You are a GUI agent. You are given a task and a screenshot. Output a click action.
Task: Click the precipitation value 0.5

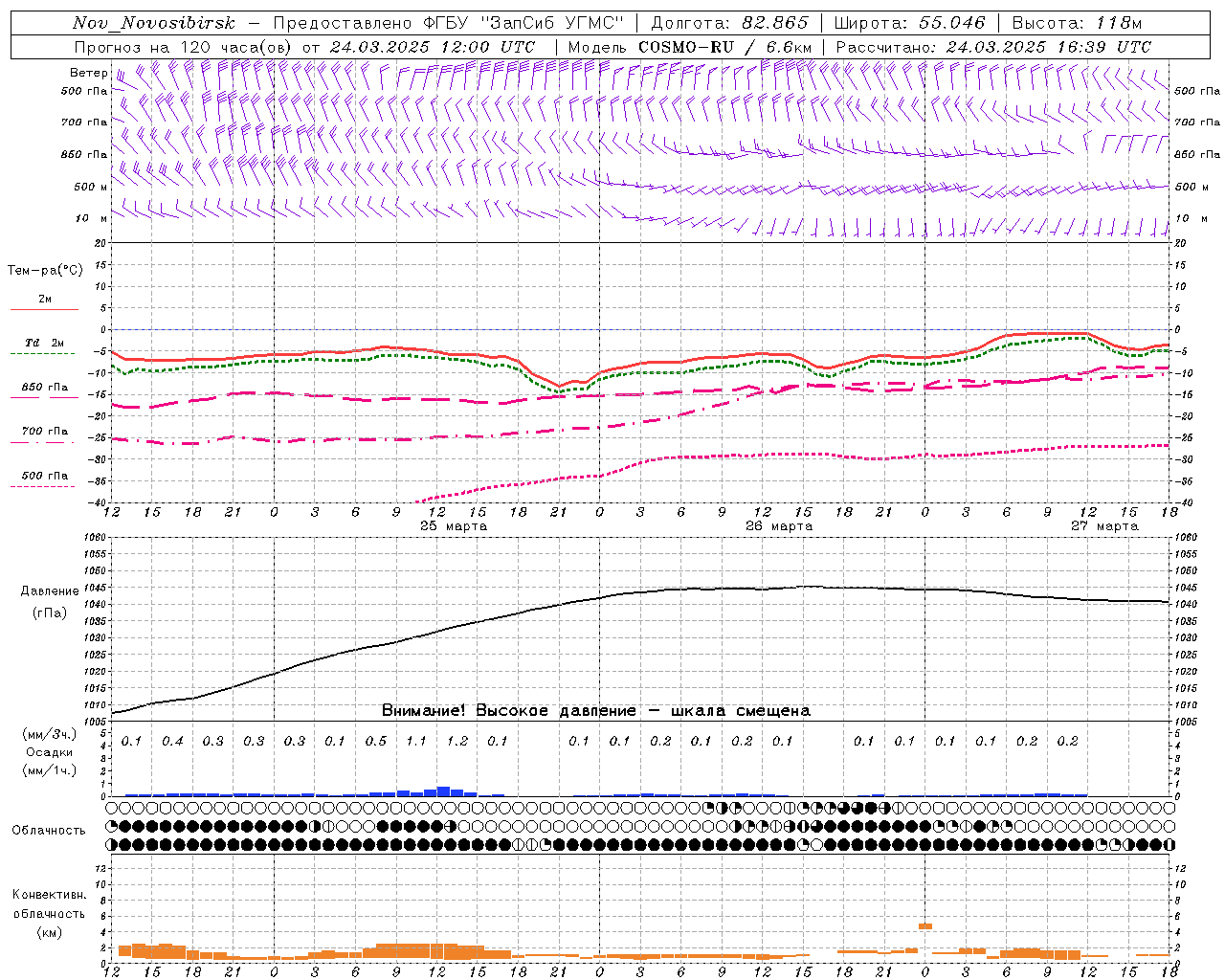pyautogui.click(x=376, y=741)
